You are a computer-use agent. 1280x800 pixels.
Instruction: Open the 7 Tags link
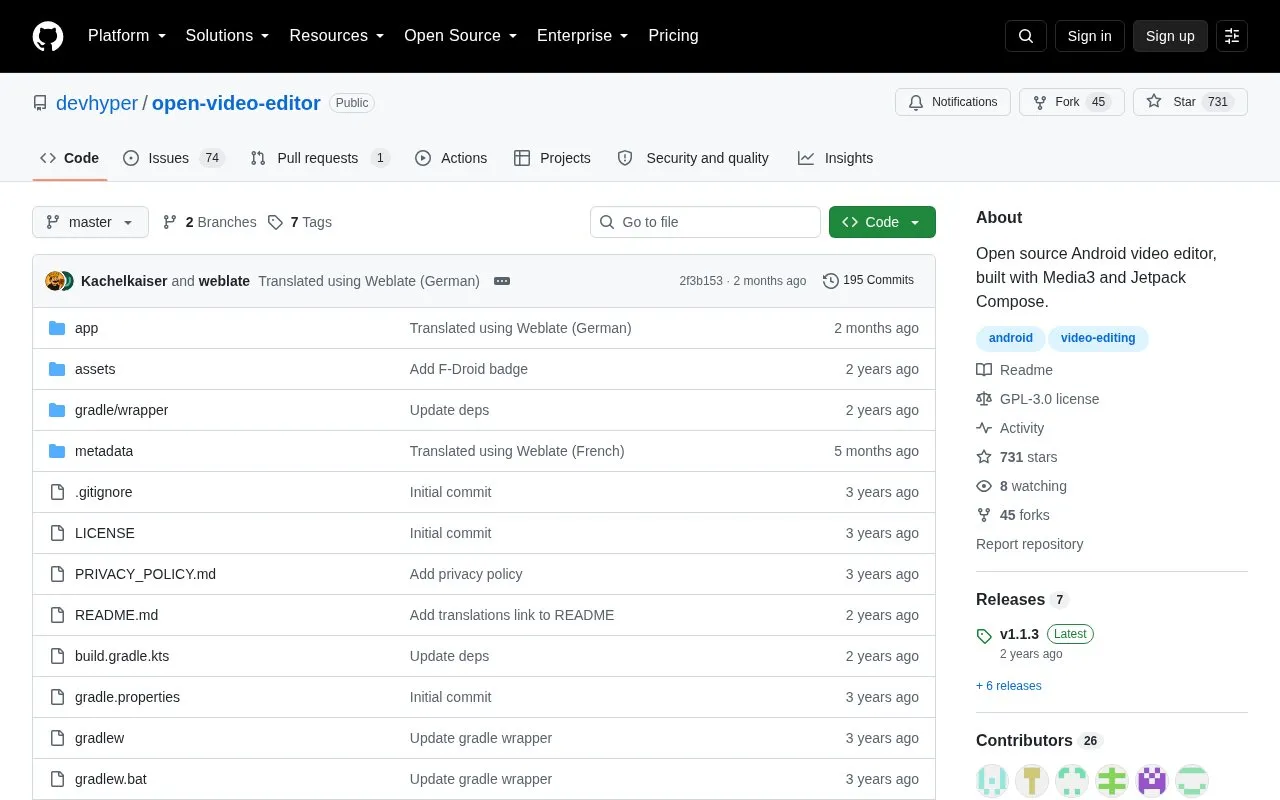coord(300,222)
